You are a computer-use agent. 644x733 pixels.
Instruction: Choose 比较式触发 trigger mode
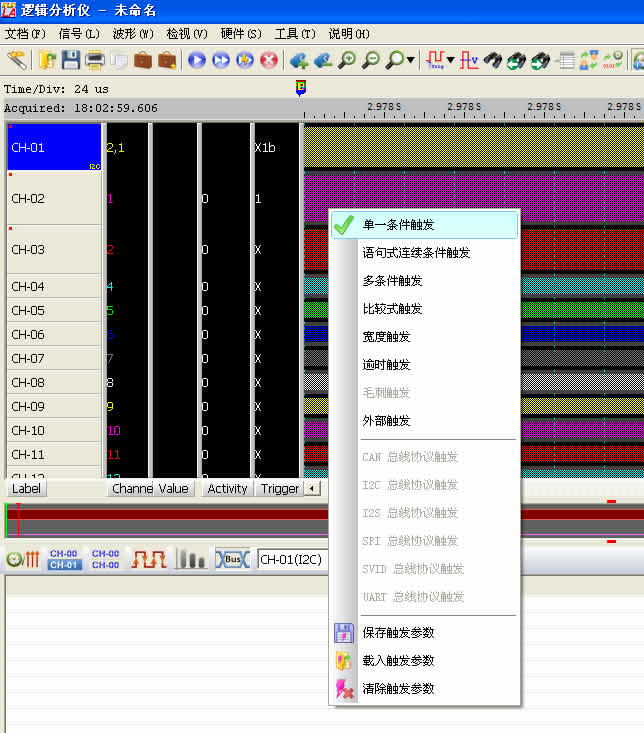coord(425,309)
